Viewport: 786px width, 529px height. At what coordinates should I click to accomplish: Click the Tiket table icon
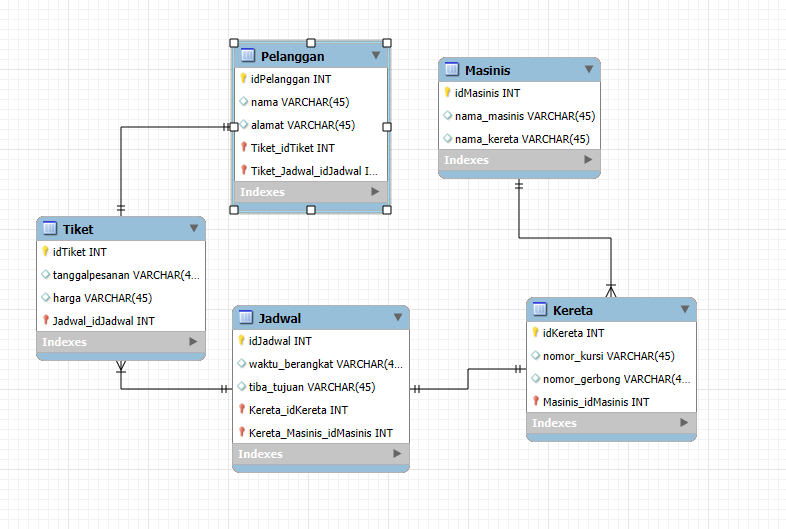tap(50, 228)
